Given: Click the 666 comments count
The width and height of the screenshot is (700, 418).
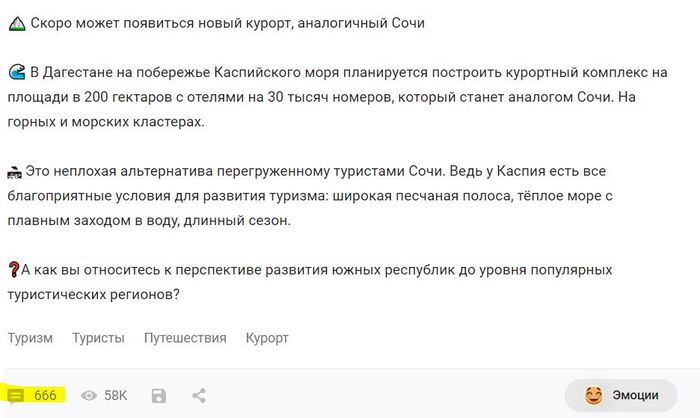Looking at the screenshot, I should 45,395.
